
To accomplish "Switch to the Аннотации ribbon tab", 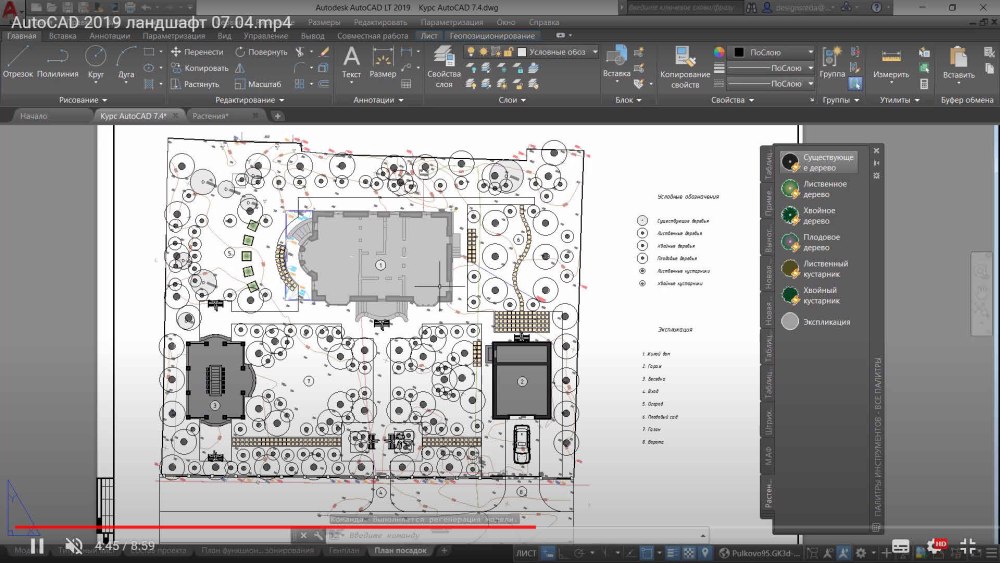I will click(x=109, y=36).
